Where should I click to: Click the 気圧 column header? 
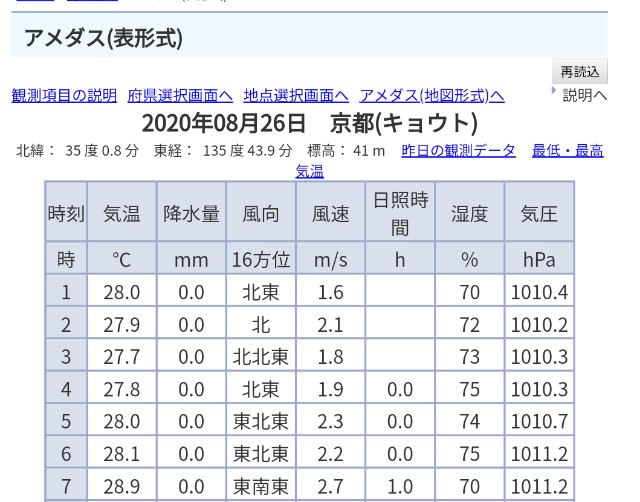tap(539, 212)
